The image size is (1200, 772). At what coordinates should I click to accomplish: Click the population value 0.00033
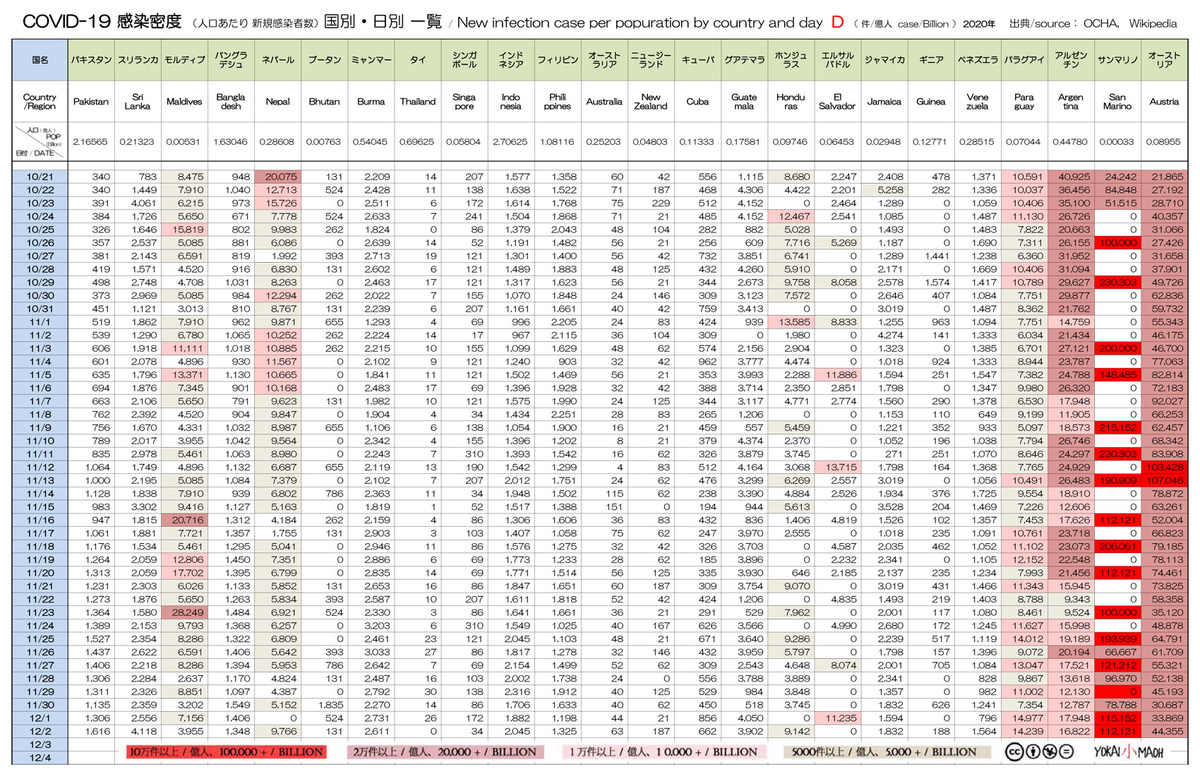[x=1117, y=143]
